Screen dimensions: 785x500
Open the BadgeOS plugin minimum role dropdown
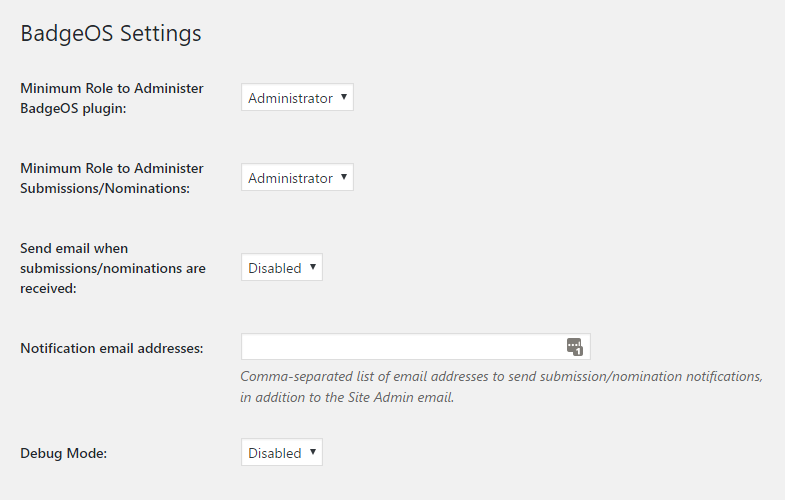pos(297,98)
